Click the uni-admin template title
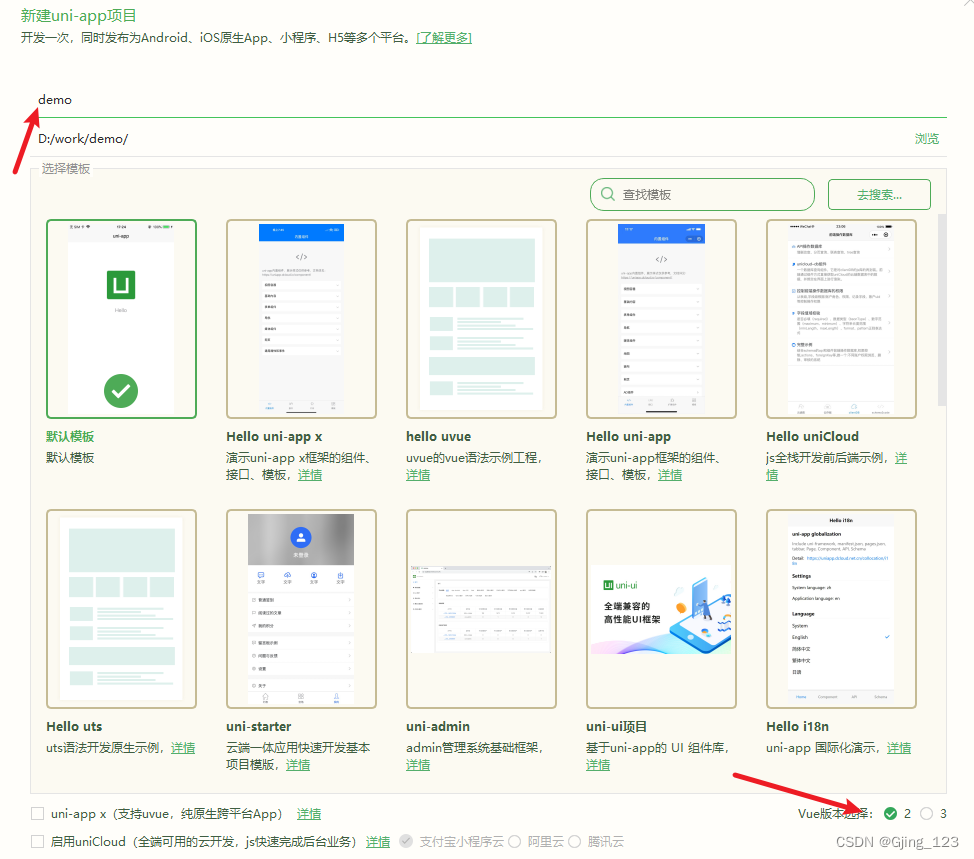Screen dimensions: 974x859 click(438, 727)
